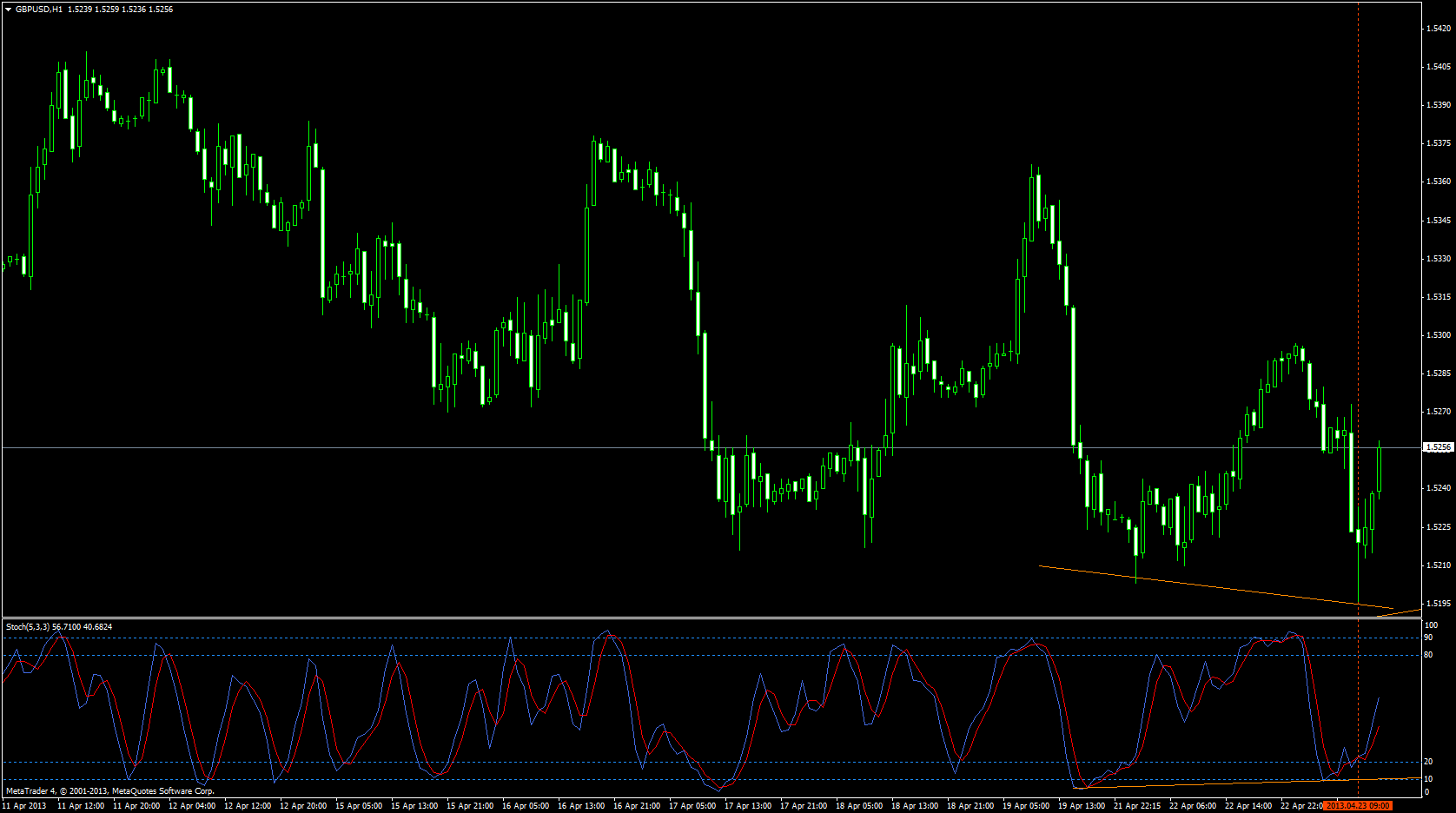Viewport: 1456px width, 813px height.
Task: Click time axis label 12 Apr 12:00
Action: tap(248, 806)
